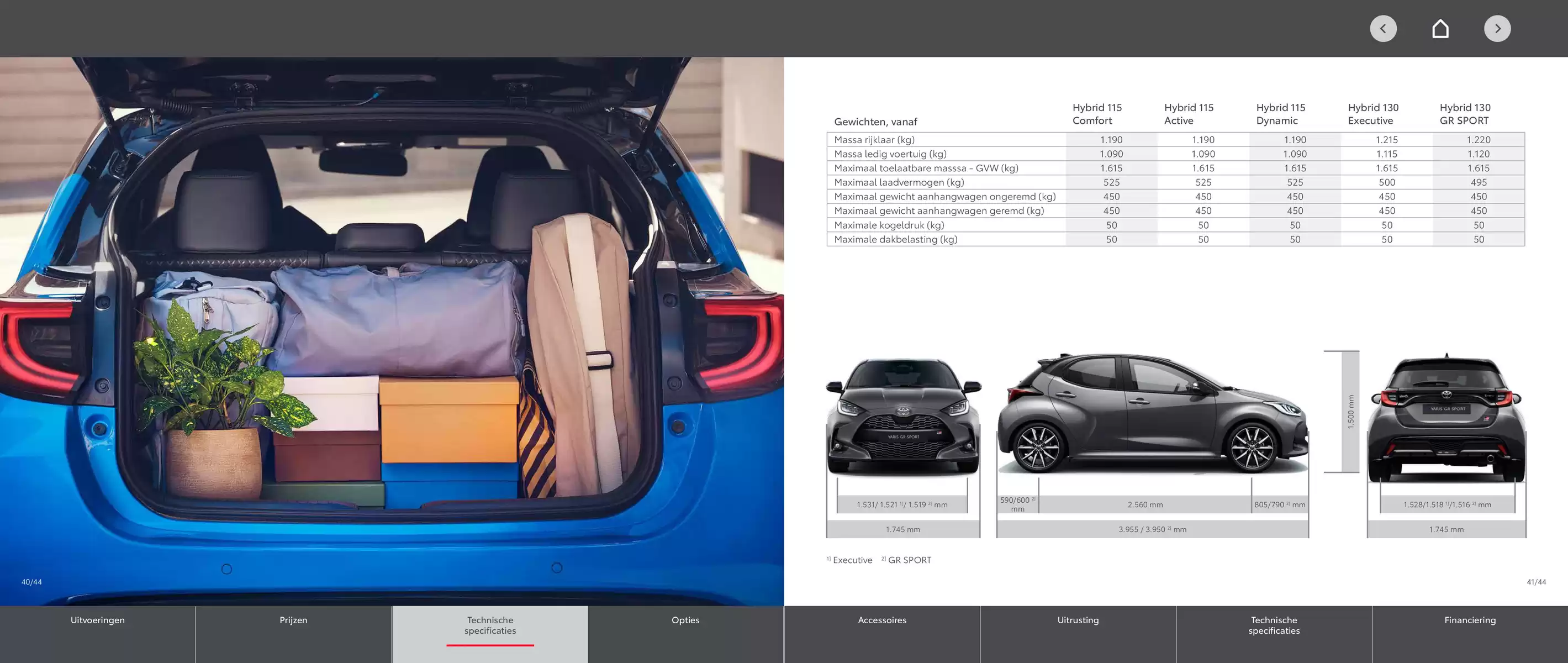Open the Uitrusting tab
This screenshot has width=1568, height=663.
coord(1078,634)
